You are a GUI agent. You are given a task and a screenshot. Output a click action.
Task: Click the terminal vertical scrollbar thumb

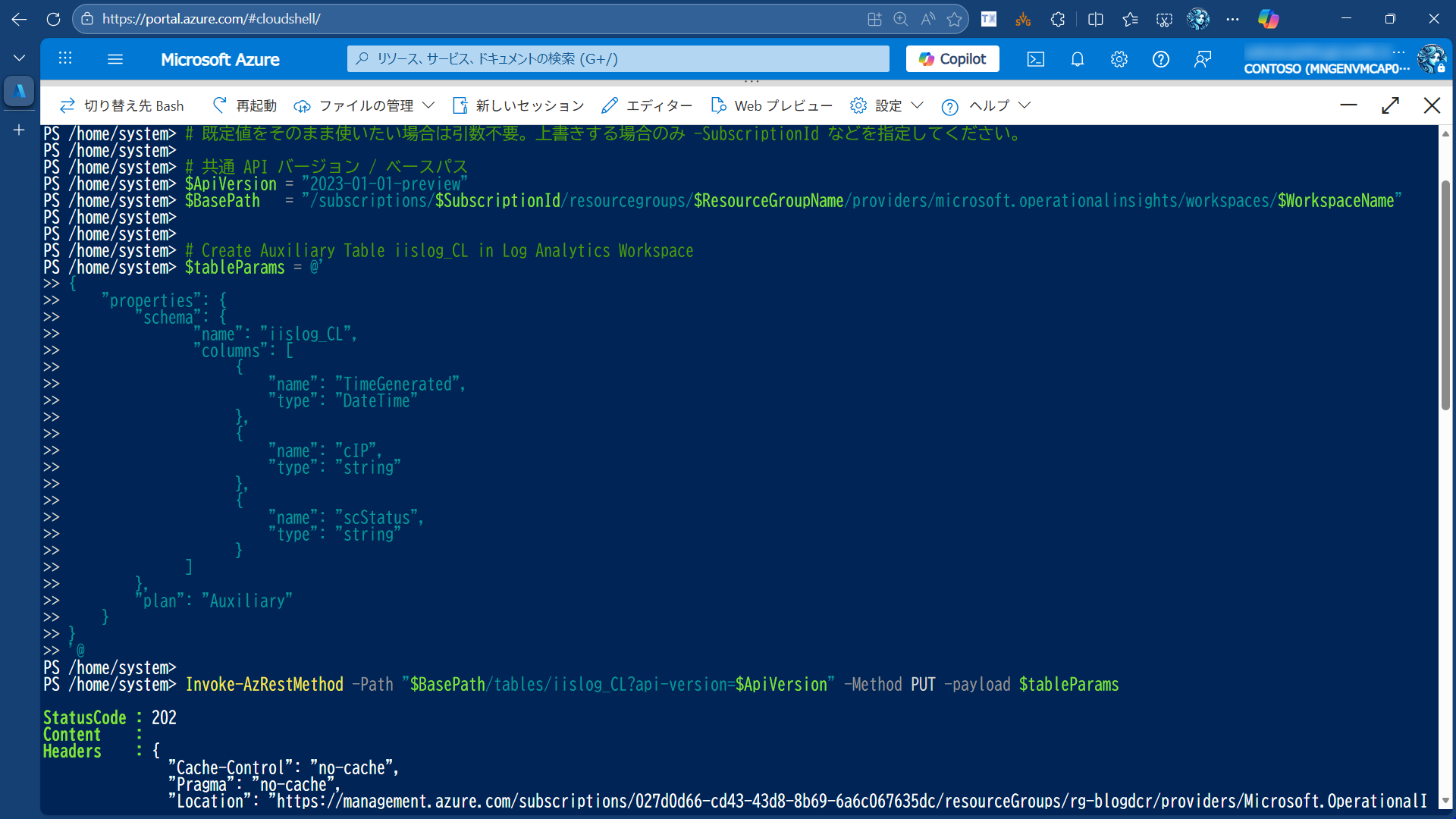[1445, 296]
